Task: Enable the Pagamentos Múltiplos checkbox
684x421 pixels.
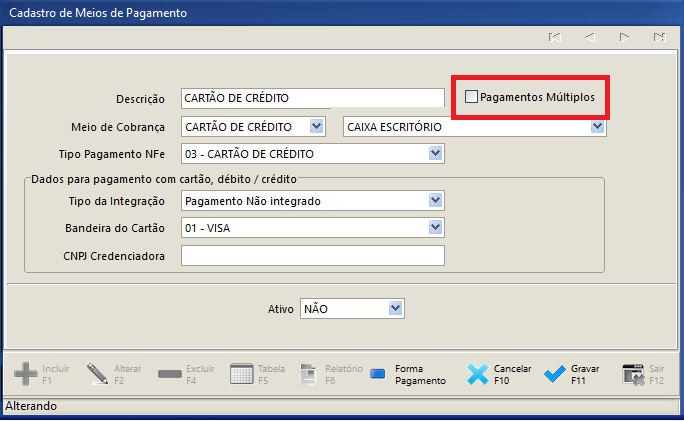Action: [471, 96]
